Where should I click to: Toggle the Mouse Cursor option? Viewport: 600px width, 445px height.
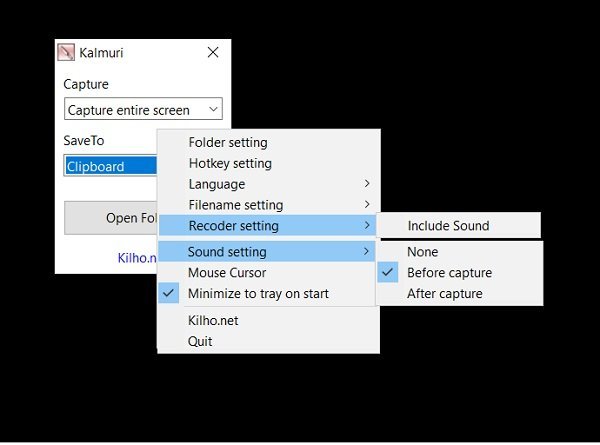click(x=227, y=272)
